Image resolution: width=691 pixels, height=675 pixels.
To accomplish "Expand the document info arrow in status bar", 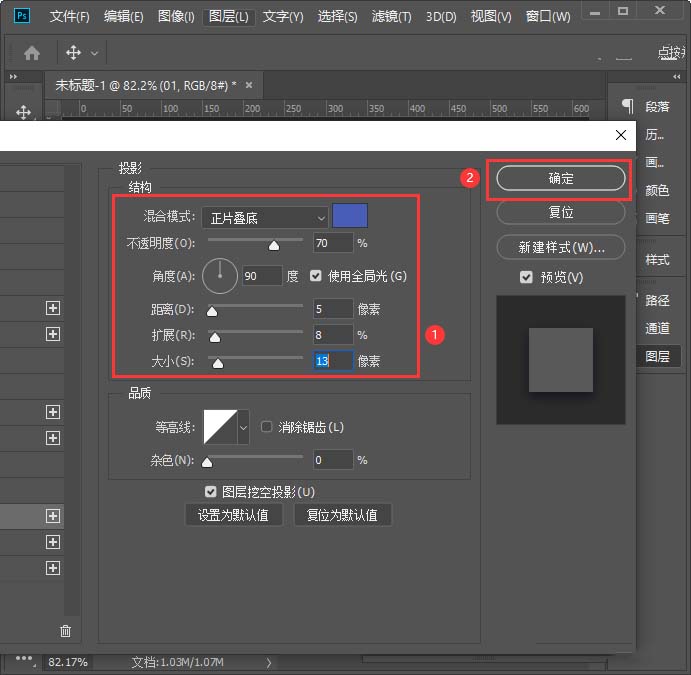I will (269, 662).
